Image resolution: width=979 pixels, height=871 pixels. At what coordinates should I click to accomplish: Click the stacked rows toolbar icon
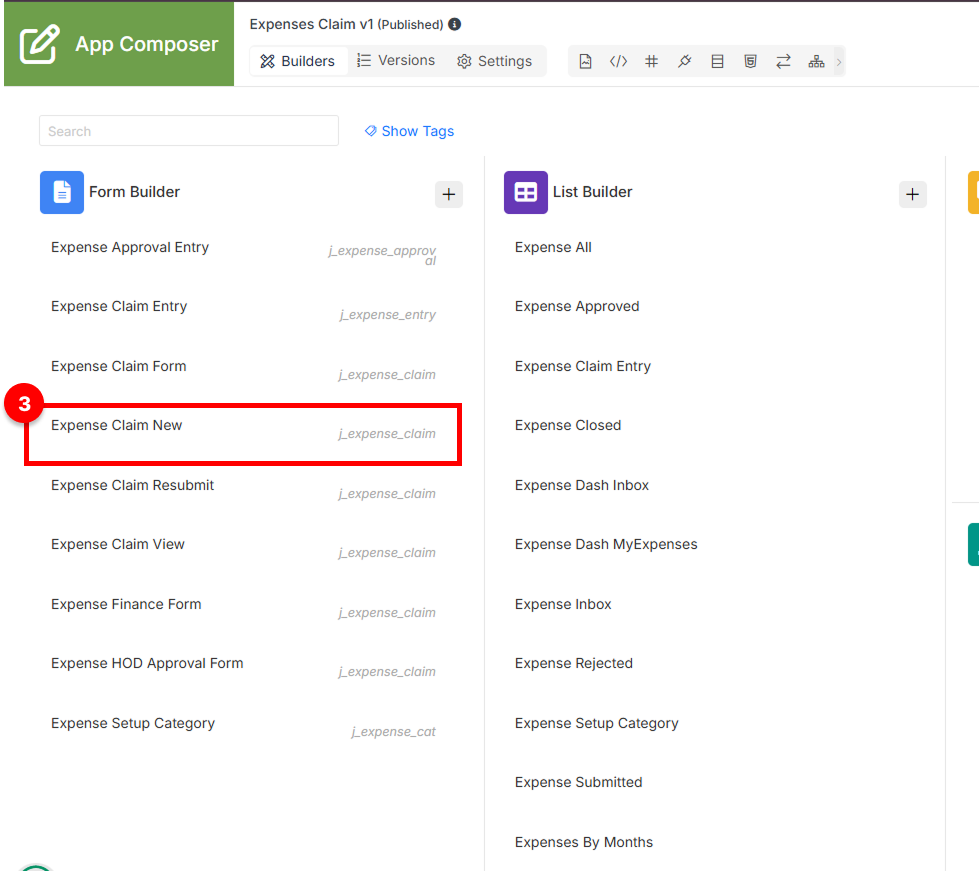[x=717, y=61]
